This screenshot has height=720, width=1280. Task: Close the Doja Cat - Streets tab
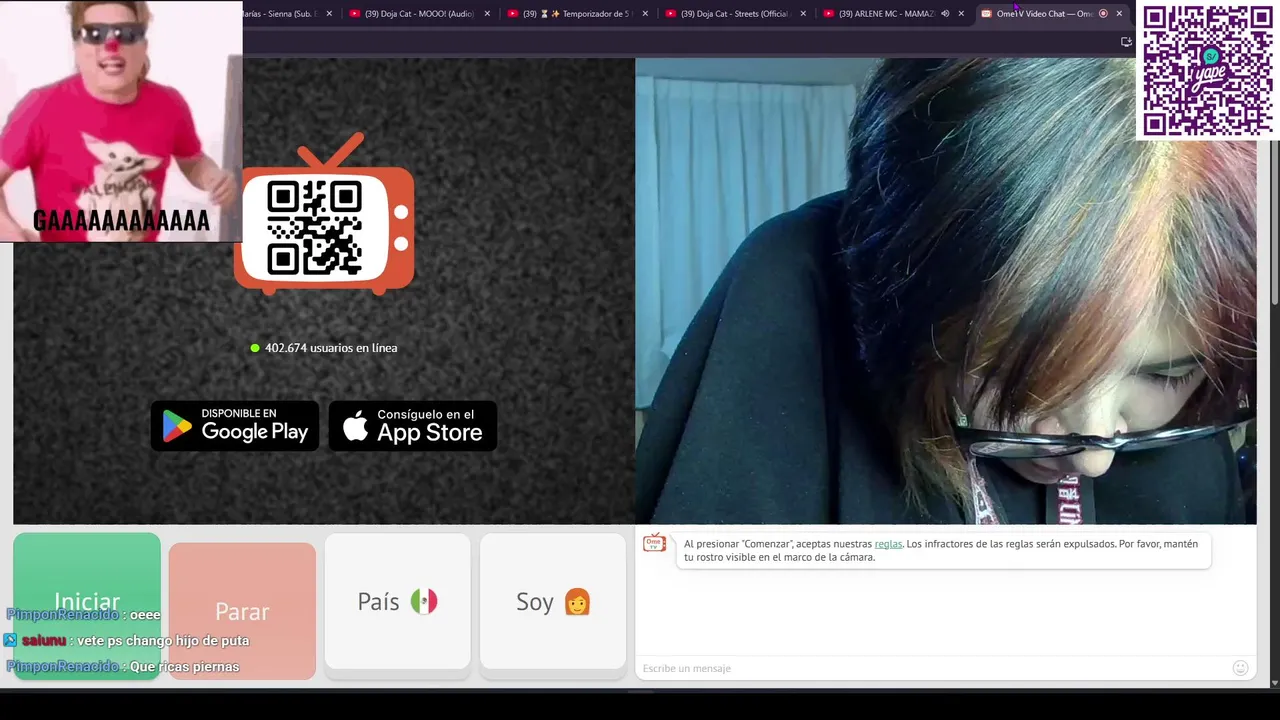(x=803, y=14)
